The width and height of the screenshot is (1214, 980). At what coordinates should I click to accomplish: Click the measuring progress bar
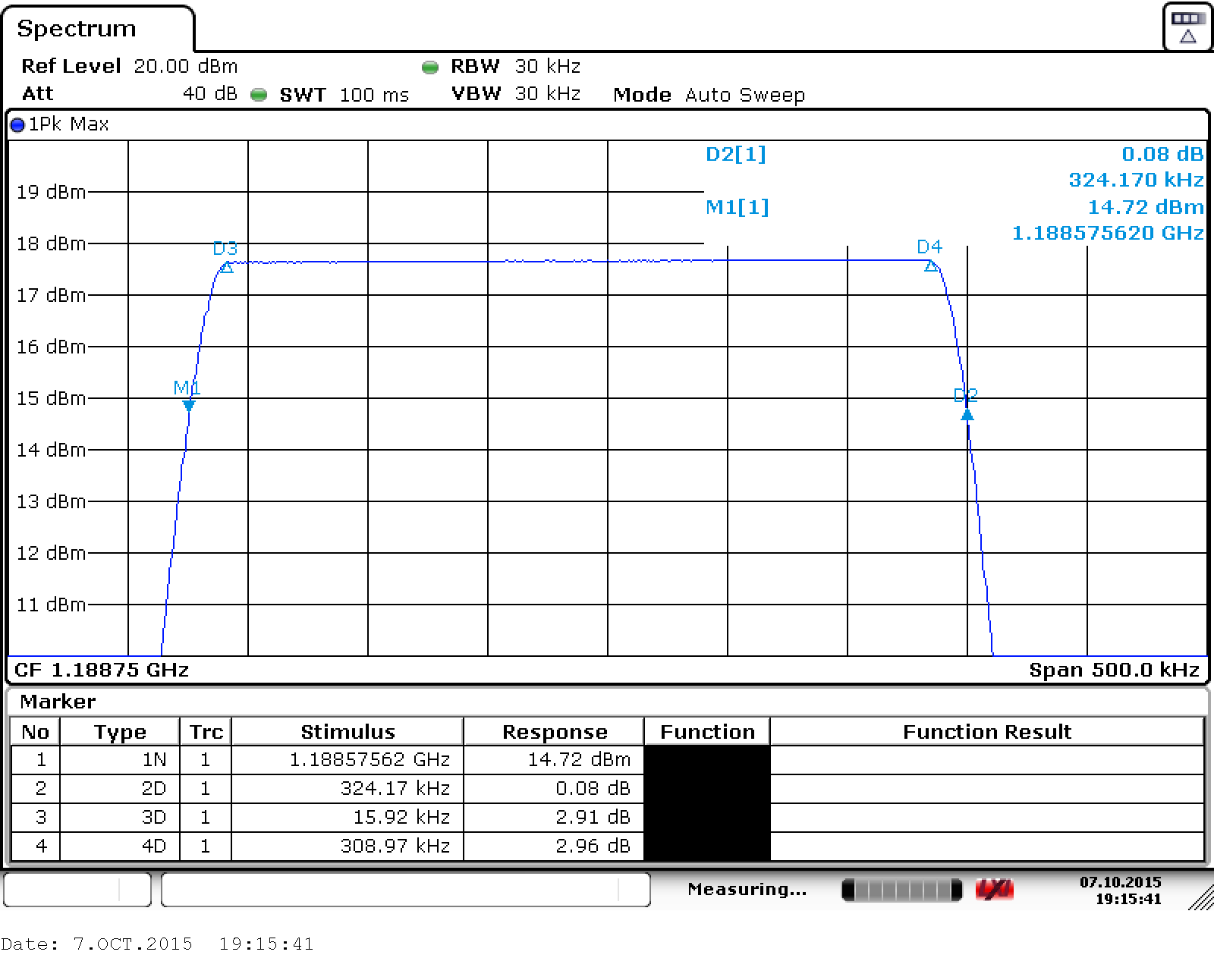[901, 890]
